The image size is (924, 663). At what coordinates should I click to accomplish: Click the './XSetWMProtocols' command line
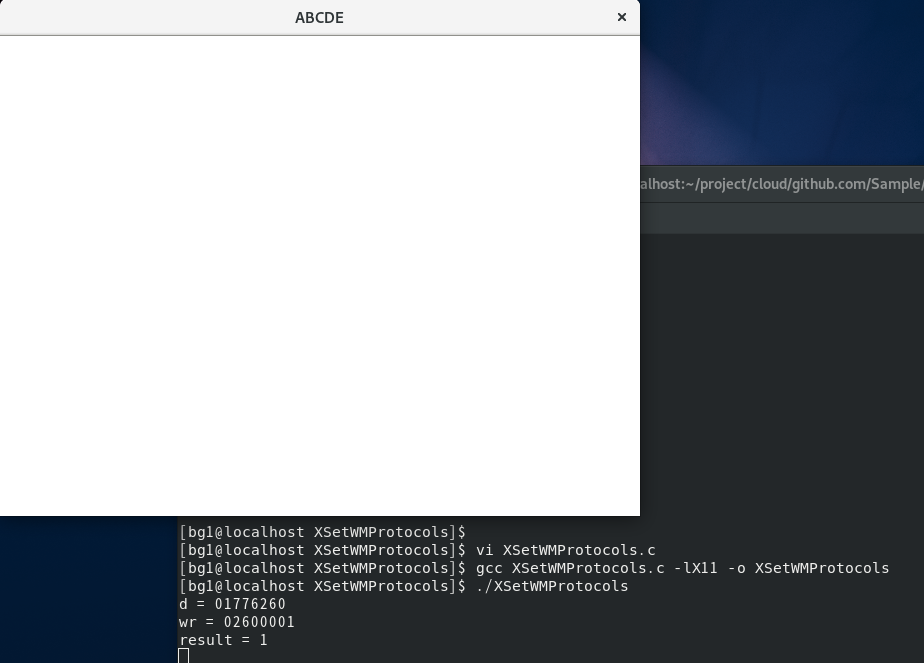404,586
